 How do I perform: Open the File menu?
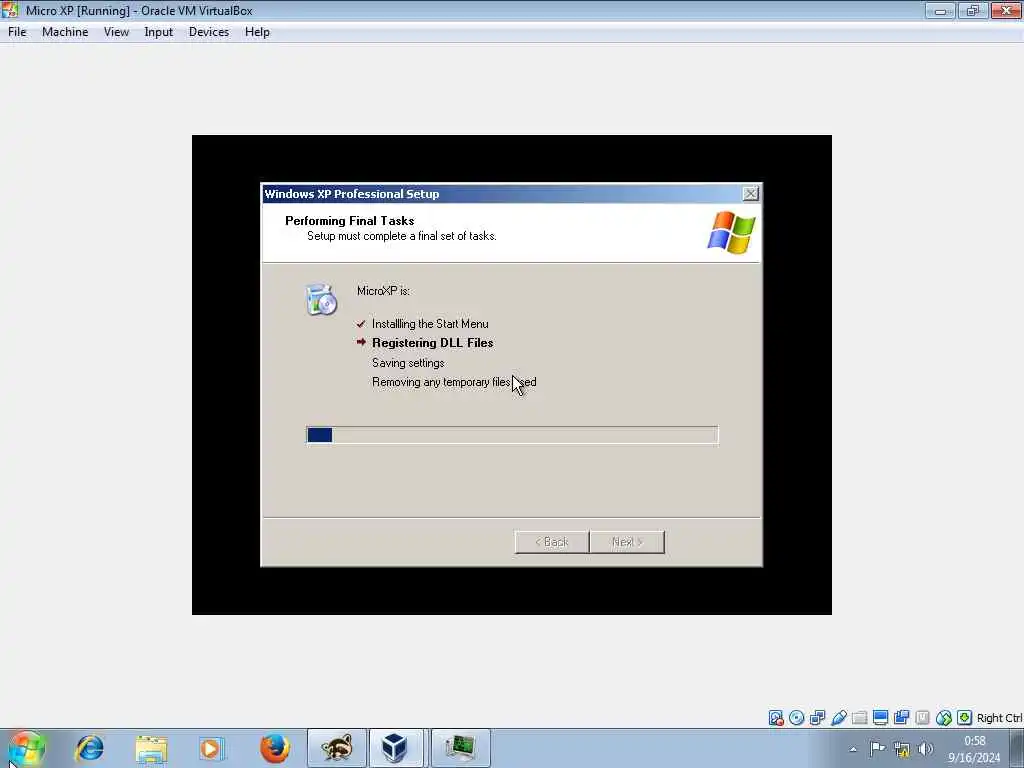click(x=17, y=32)
